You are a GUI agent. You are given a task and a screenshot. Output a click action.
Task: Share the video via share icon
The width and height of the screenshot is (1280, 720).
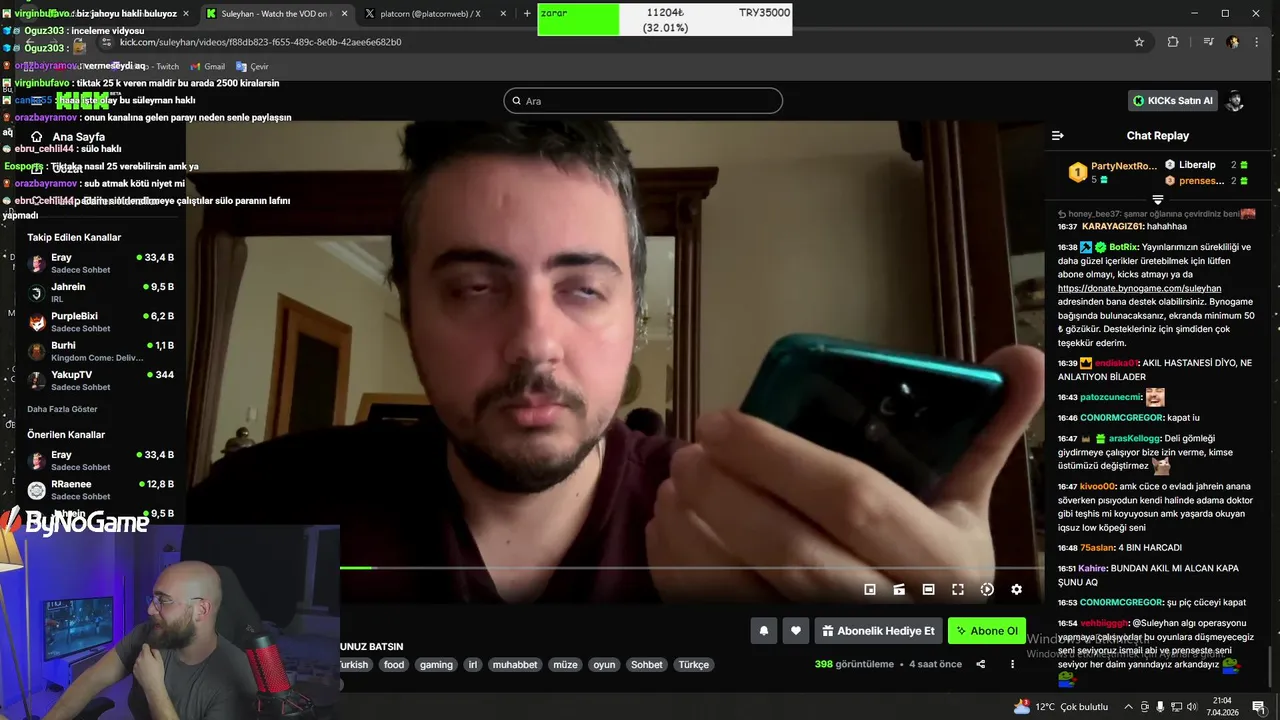pyautogui.click(x=980, y=664)
